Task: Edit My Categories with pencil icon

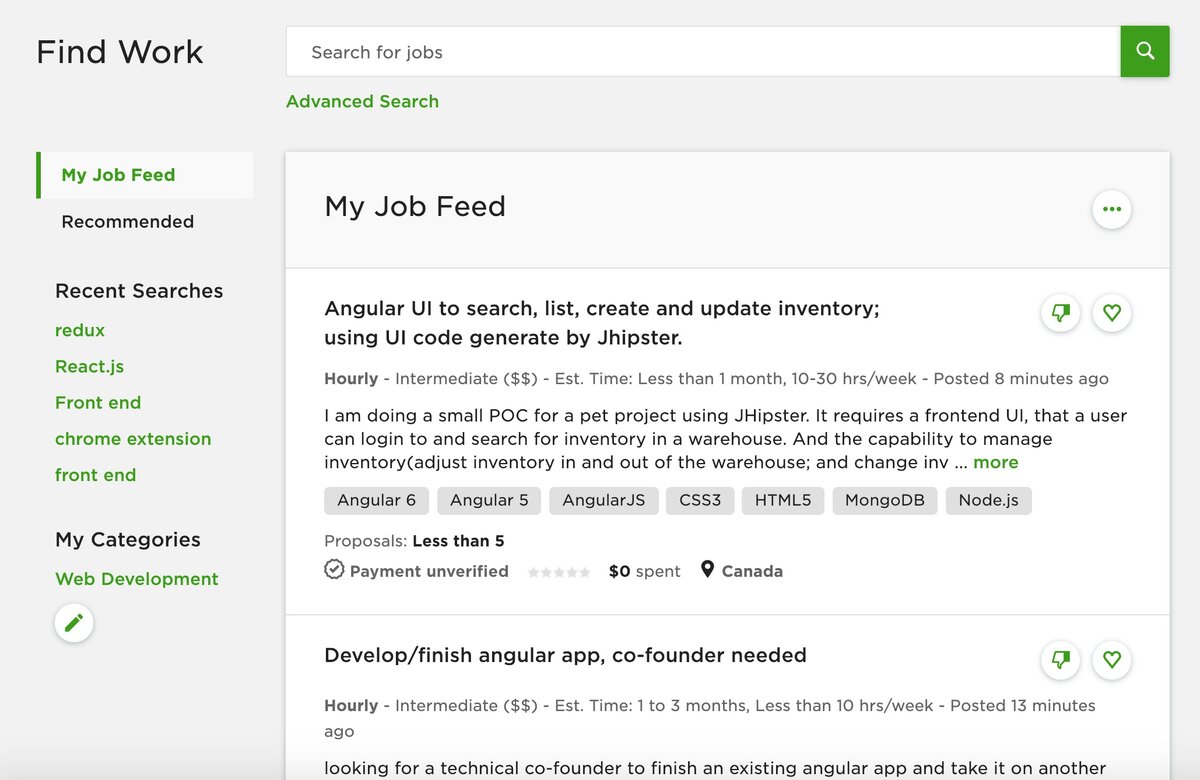Action: coord(74,623)
